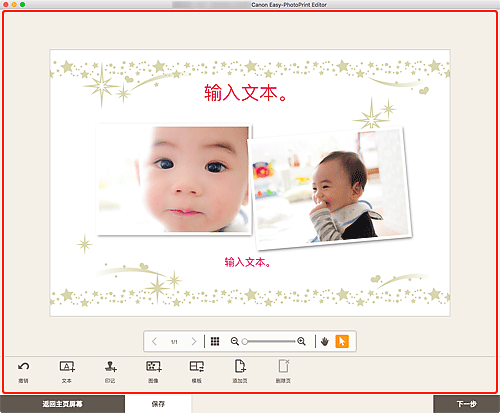500x413 pixels.
Task: Add a page with 添加页 icon
Action: click(240, 366)
